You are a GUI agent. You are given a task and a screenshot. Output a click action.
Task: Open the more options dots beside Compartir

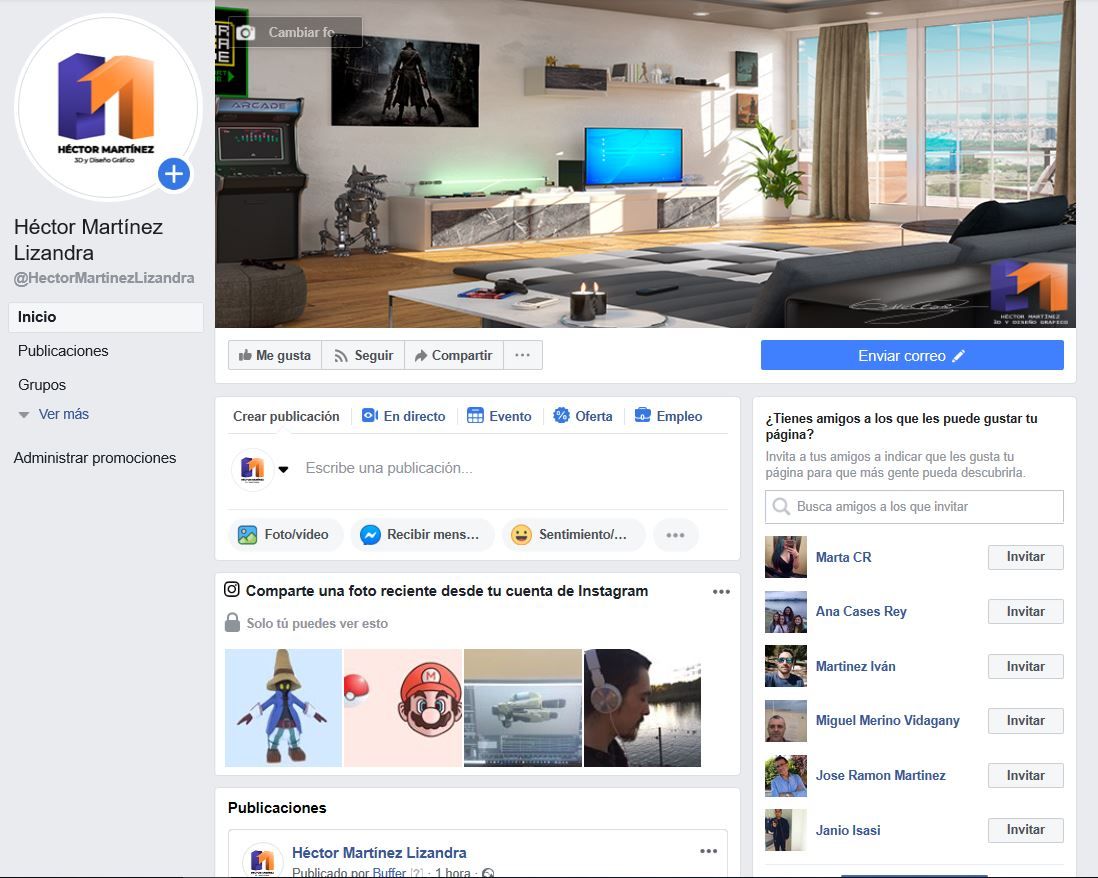click(522, 355)
